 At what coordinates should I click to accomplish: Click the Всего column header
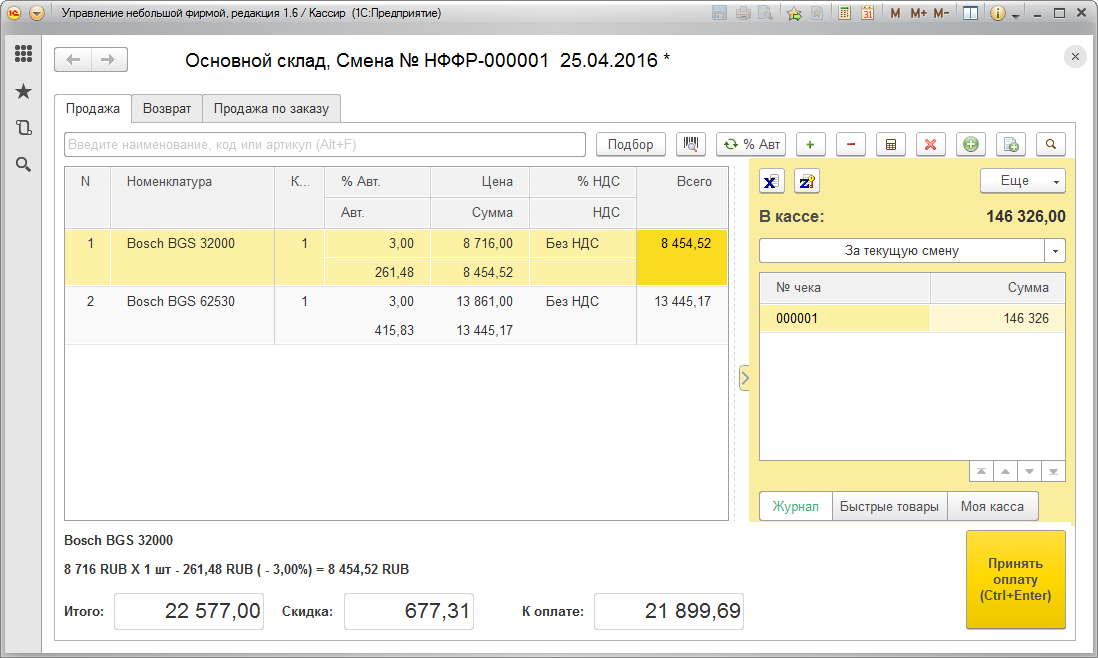(x=683, y=197)
